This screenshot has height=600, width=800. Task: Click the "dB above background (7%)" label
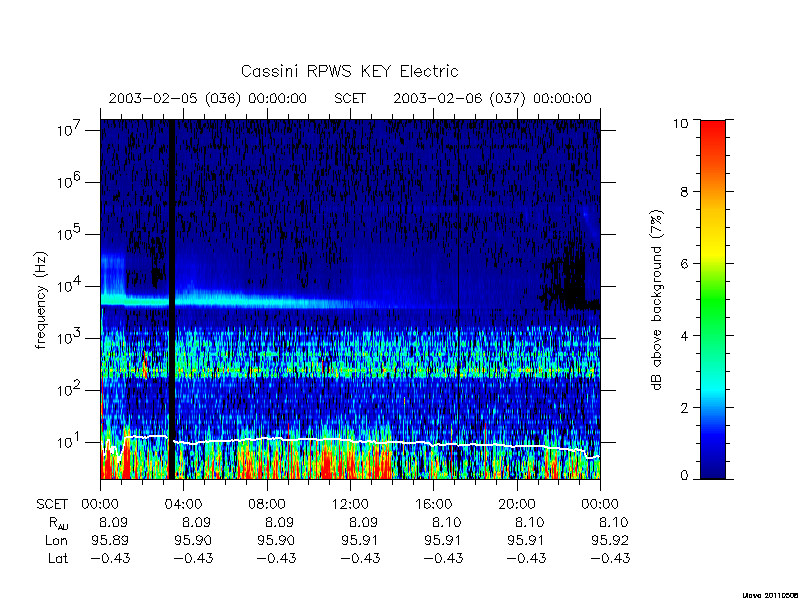pos(658,301)
